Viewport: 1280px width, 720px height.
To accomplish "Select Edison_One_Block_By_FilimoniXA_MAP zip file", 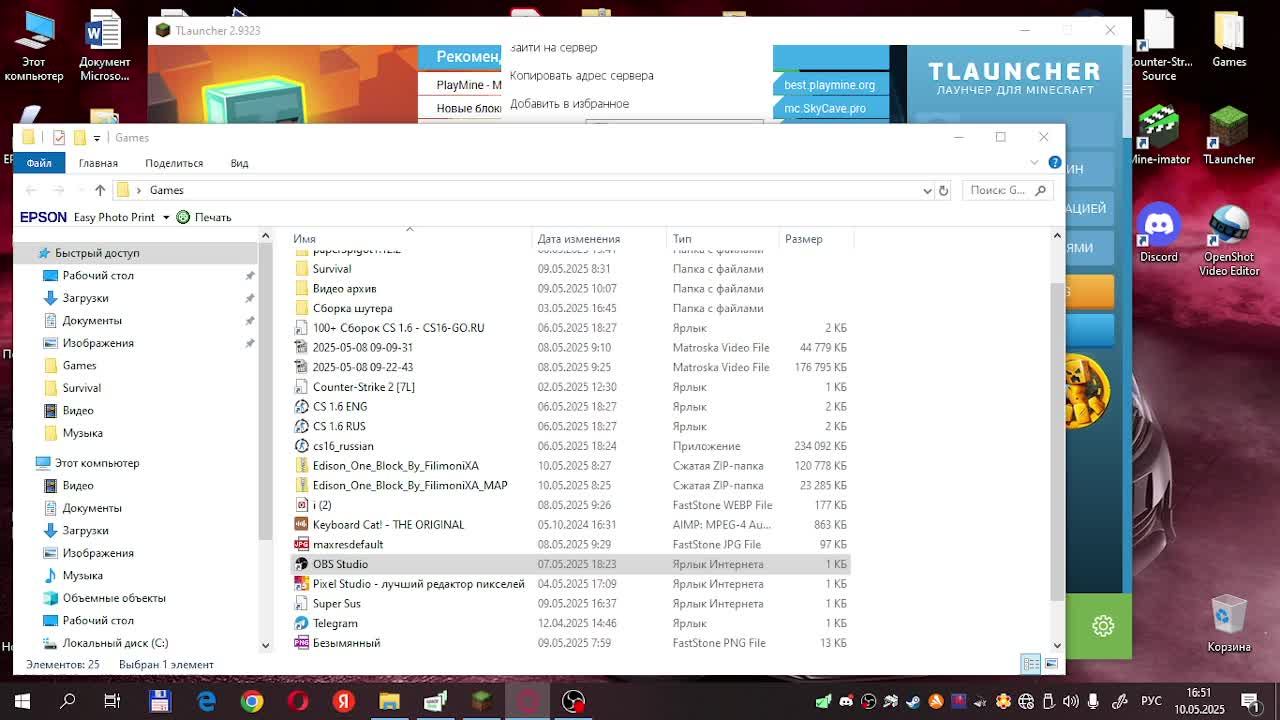I will (410, 486).
